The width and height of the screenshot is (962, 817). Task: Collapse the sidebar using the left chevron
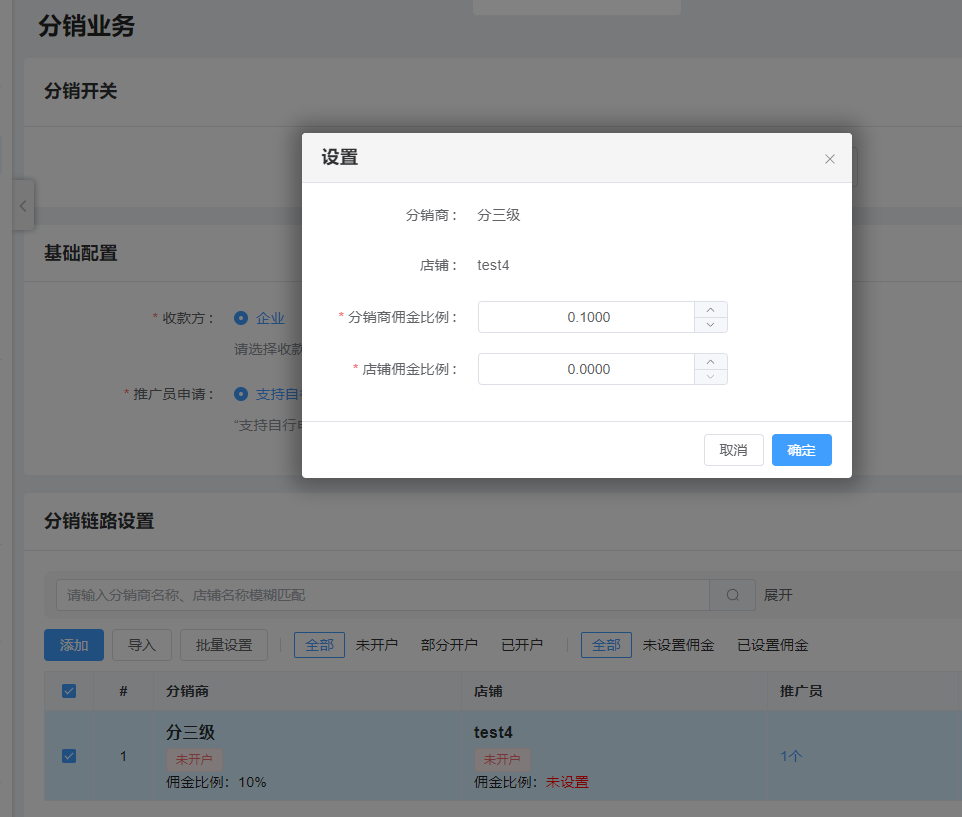[23, 205]
